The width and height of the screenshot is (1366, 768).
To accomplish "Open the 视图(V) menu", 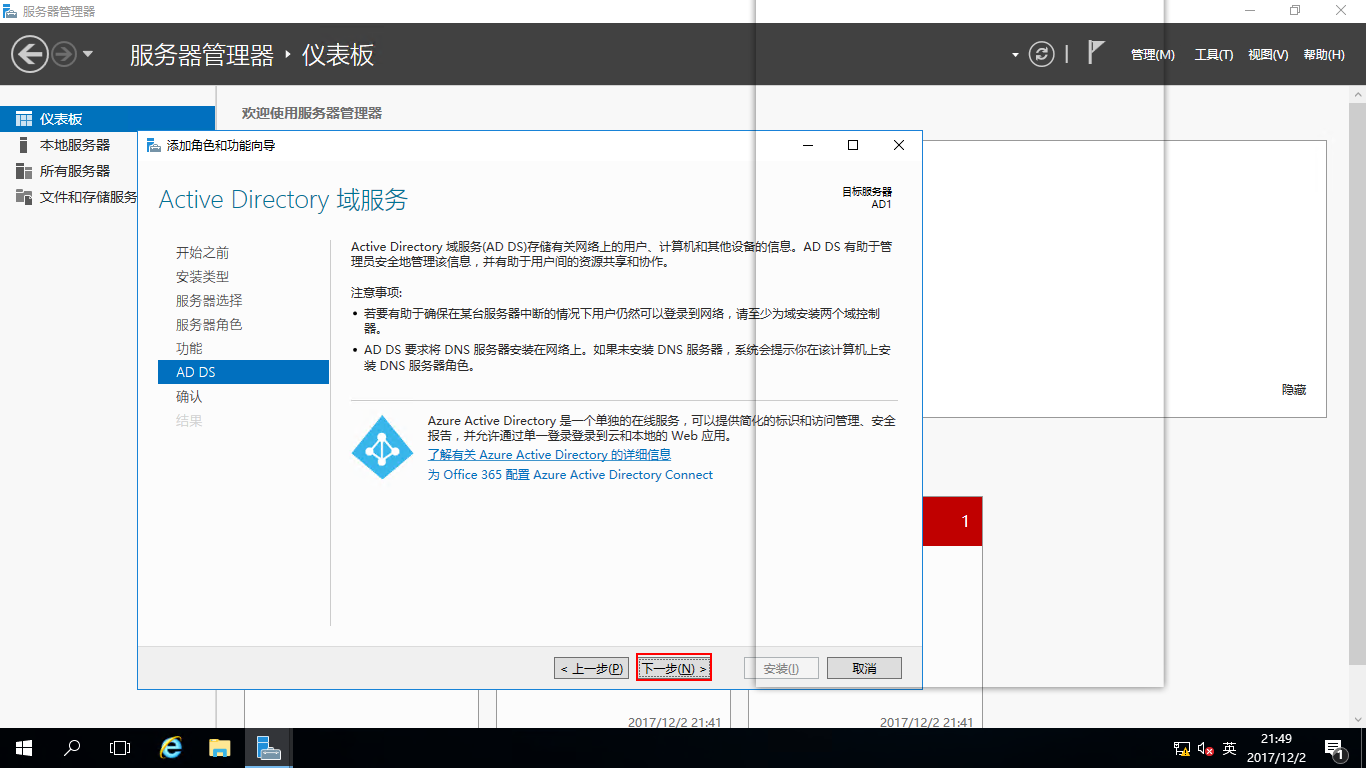I will (x=1268, y=55).
